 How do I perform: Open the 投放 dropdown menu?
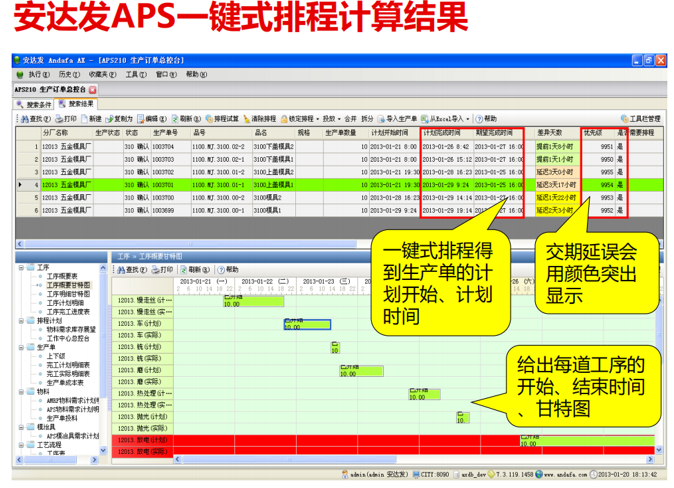331,119
